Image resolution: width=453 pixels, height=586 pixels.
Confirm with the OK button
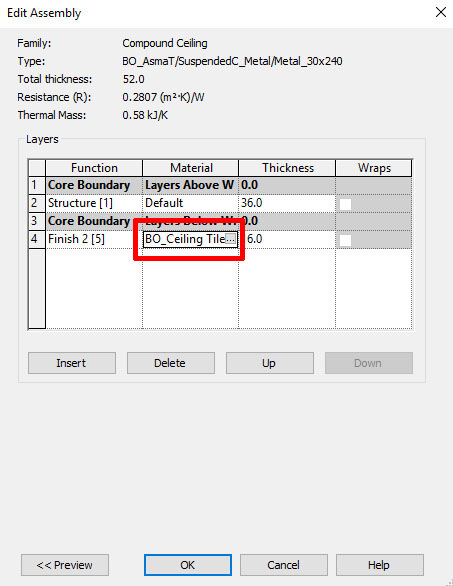[x=188, y=565]
